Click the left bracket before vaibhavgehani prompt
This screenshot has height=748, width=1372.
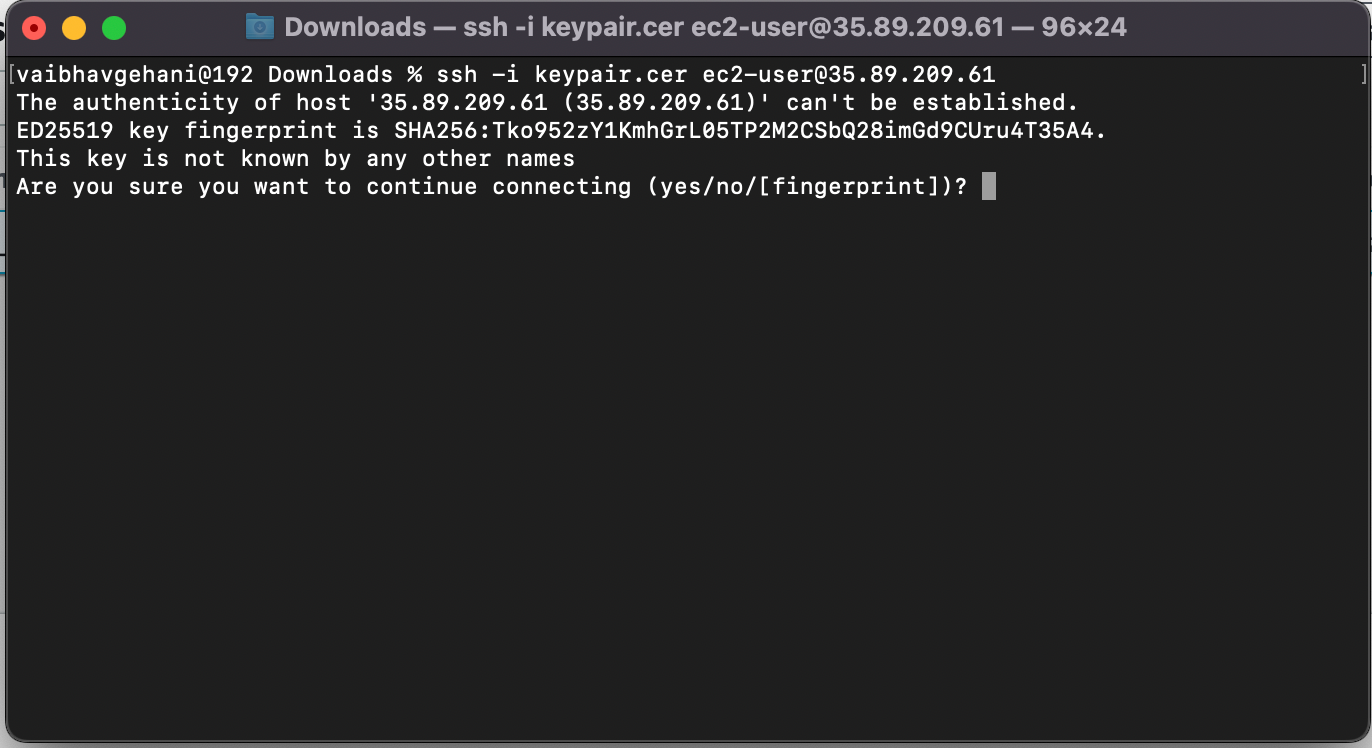(11, 74)
